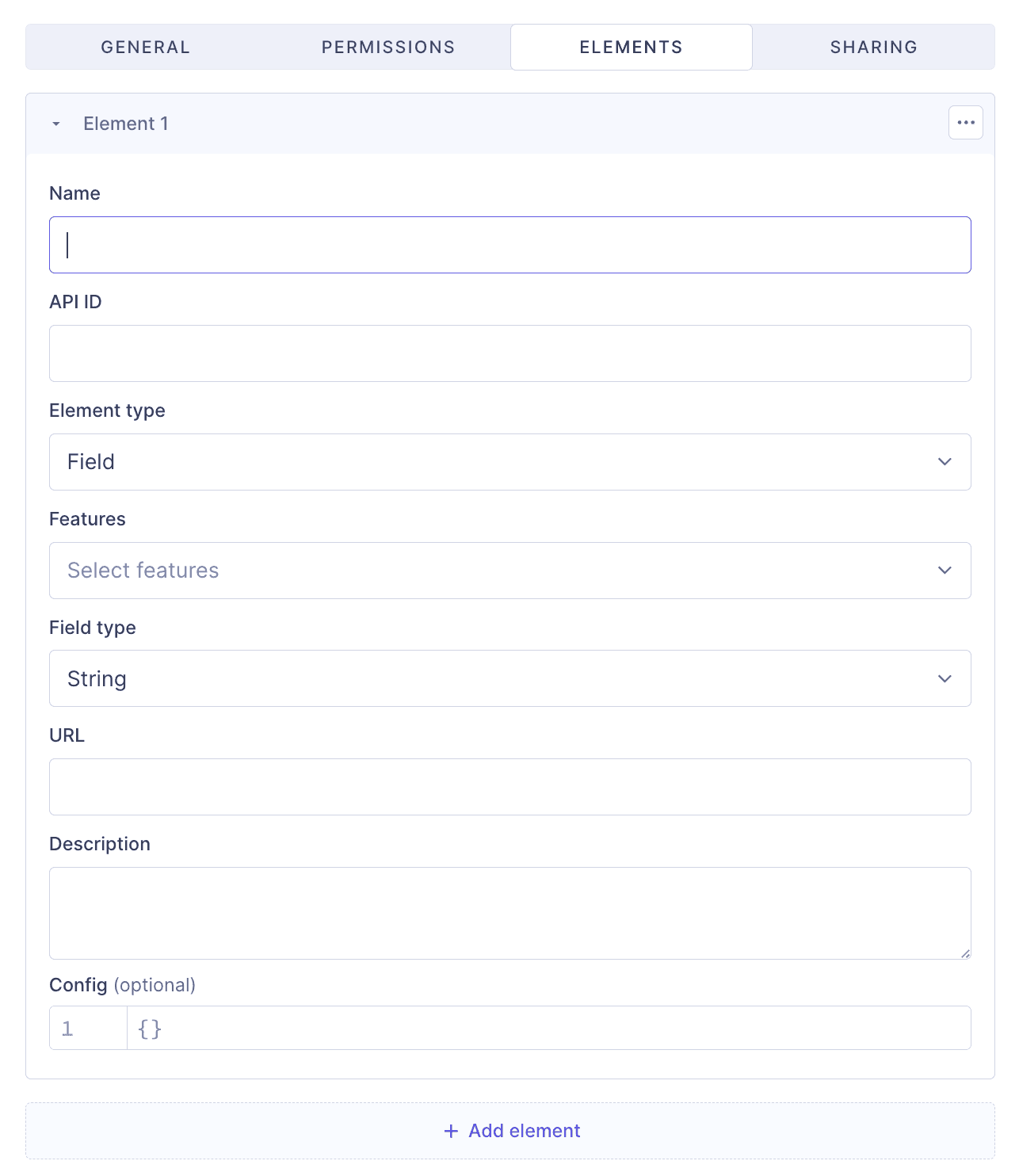This screenshot has height=1176, width=1019.
Task: Collapse the Element 1 section
Action: pos(56,123)
